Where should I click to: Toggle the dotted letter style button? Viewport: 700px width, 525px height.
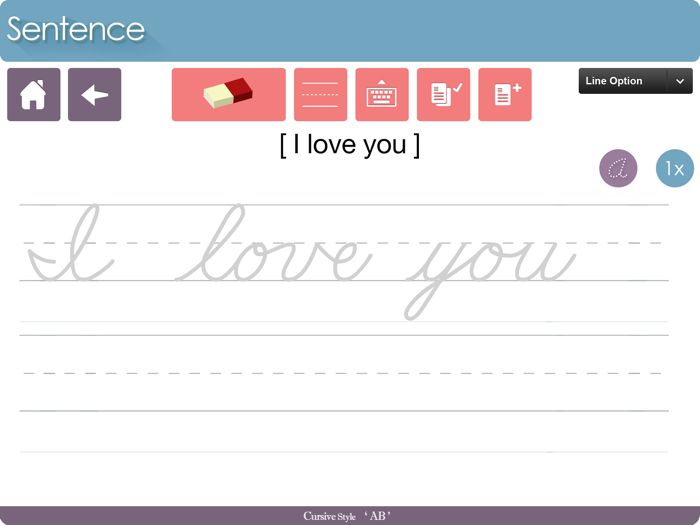[x=618, y=168]
